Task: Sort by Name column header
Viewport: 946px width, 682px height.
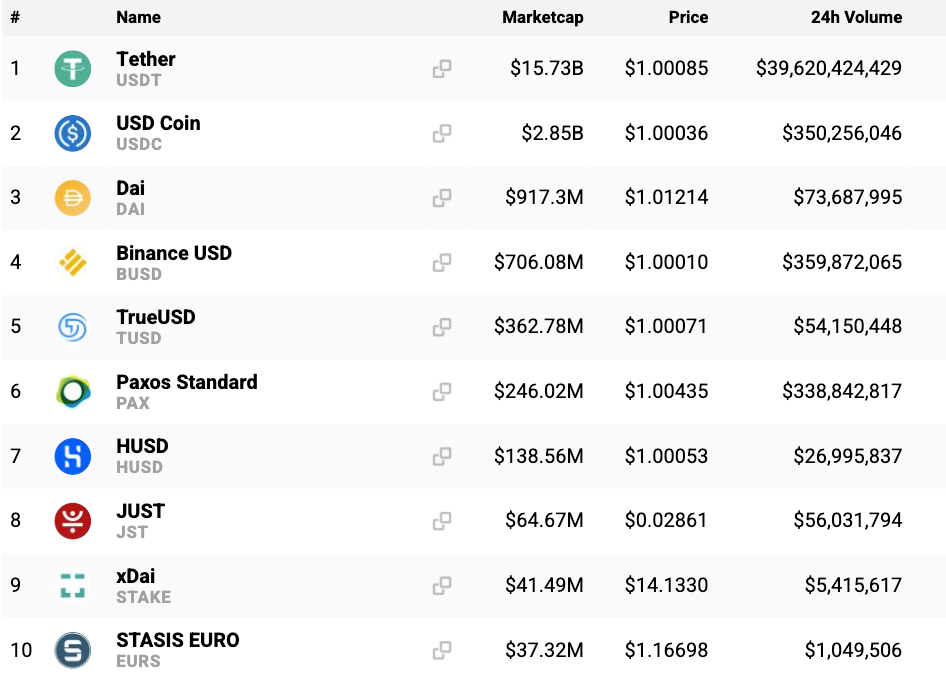Action: [x=138, y=17]
